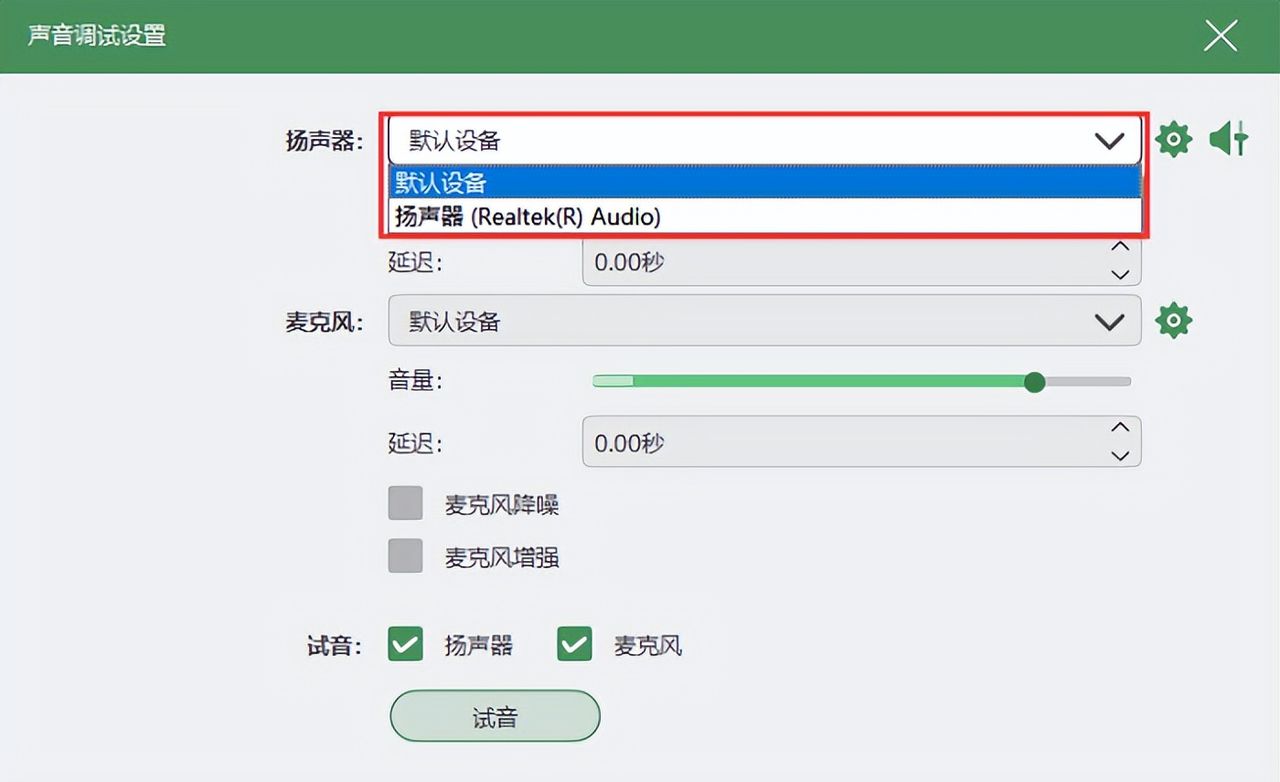The image size is (1280, 782).
Task: Uncheck the 麦克风 test checkbox
Action: [575, 645]
